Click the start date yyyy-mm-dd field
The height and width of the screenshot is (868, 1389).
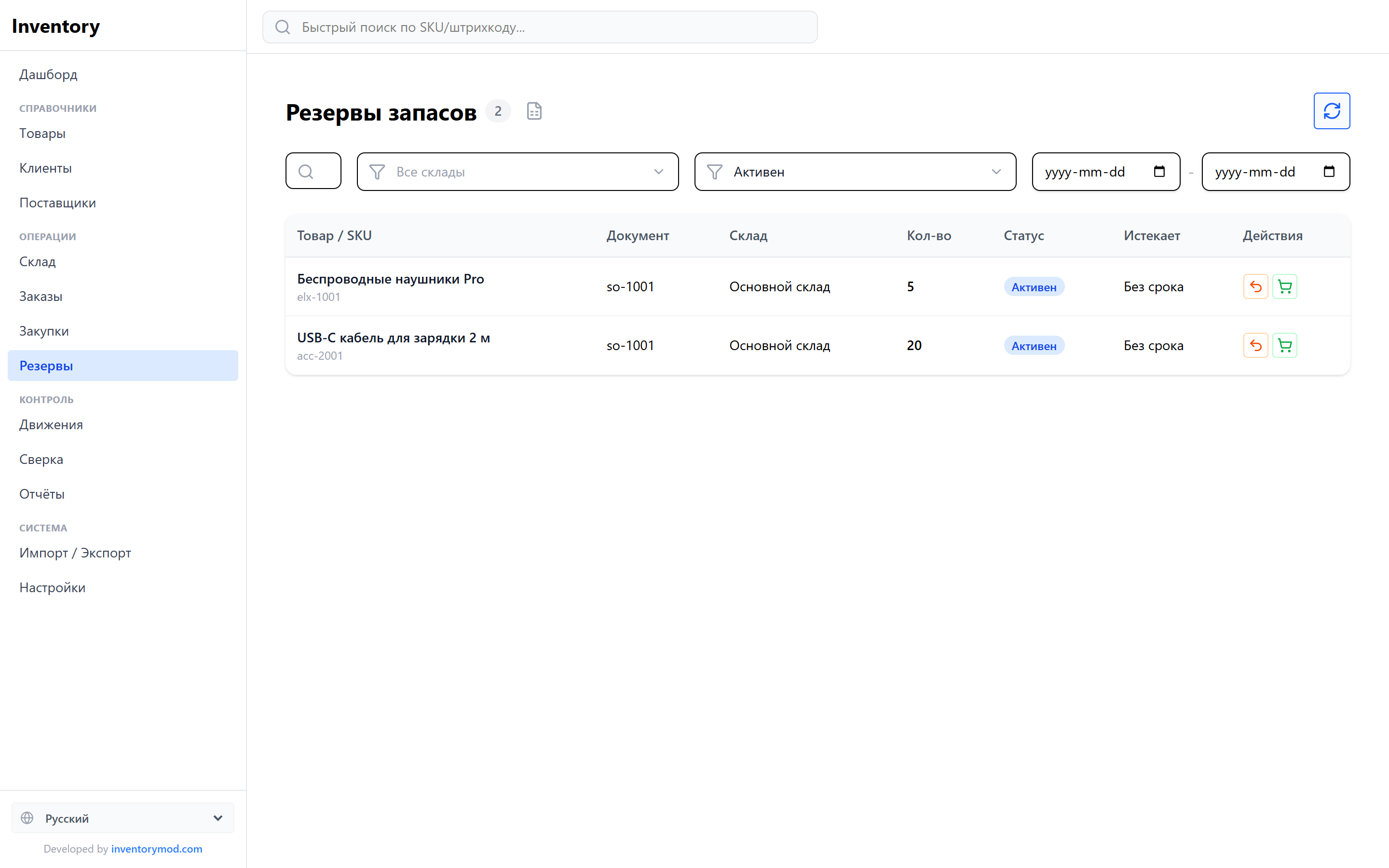point(1106,172)
